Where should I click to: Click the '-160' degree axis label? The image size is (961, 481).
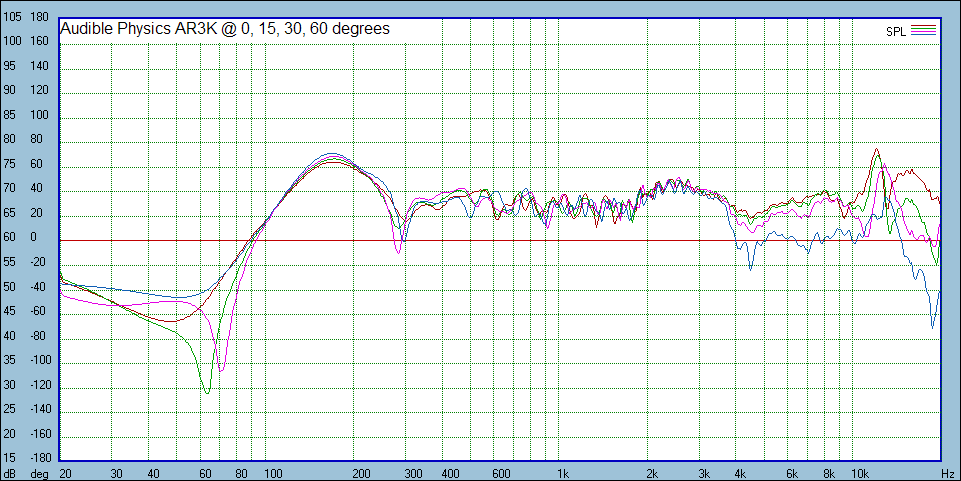41,434
